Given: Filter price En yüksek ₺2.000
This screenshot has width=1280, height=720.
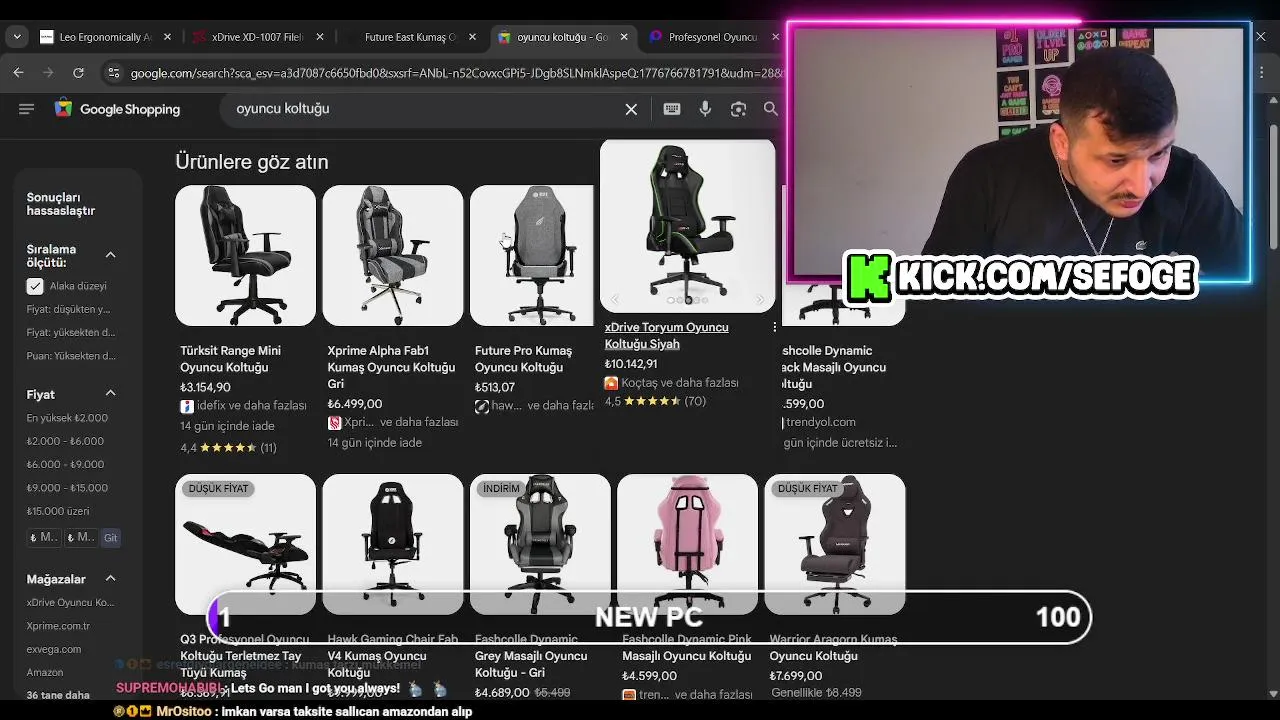Looking at the screenshot, I should [67, 418].
